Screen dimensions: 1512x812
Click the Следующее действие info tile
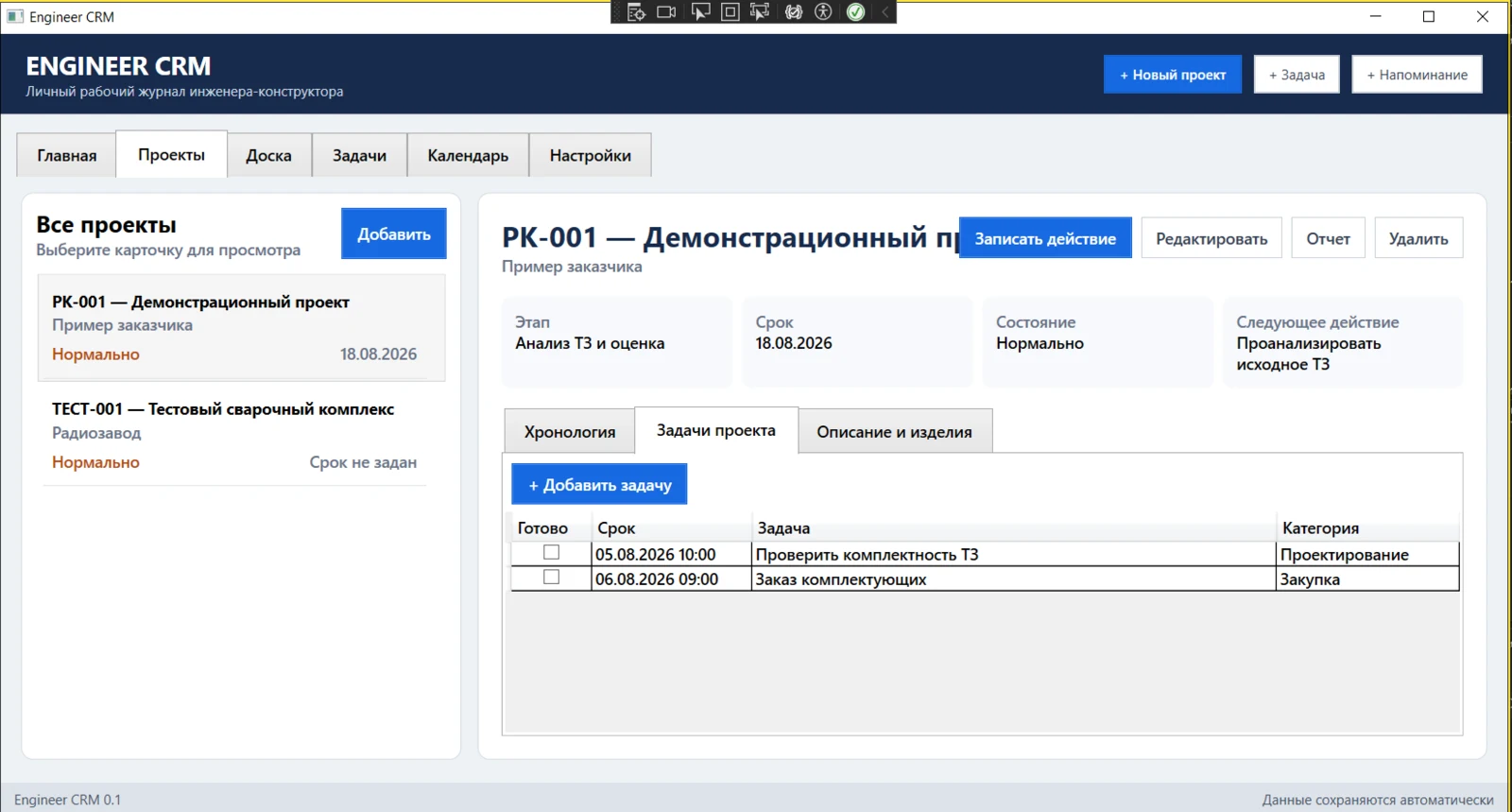[x=1342, y=342]
